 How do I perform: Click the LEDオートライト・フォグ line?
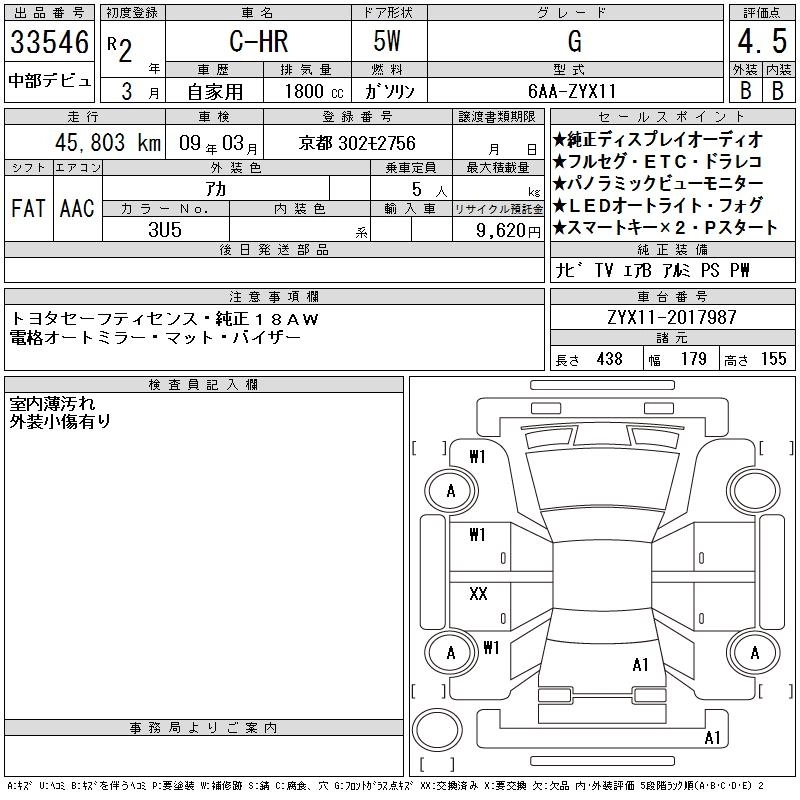(658, 205)
